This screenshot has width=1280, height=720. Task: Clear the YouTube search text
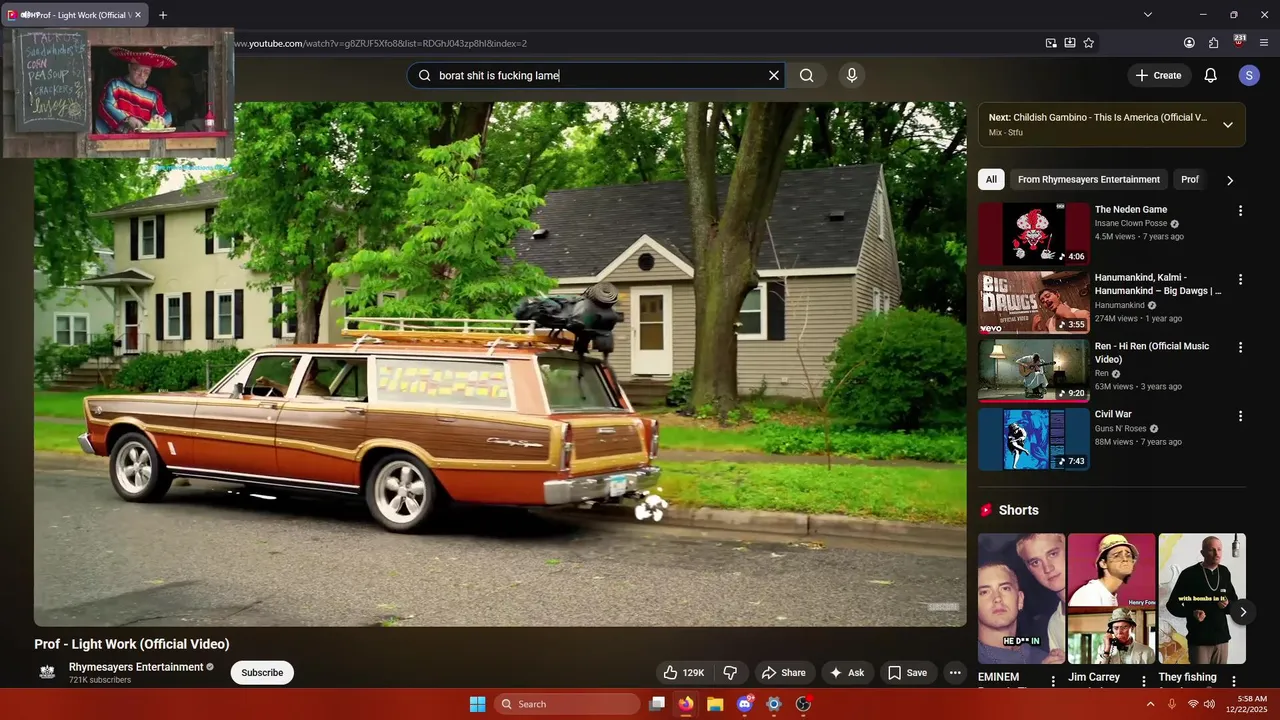774,75
